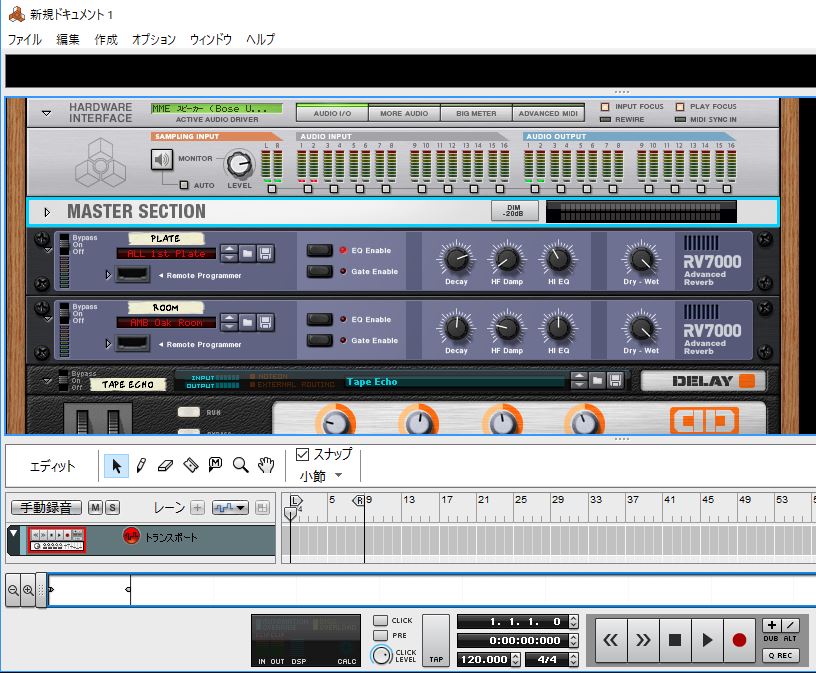
Task: Click the Transport device thumbnail
Action: (x=57, y=540)
